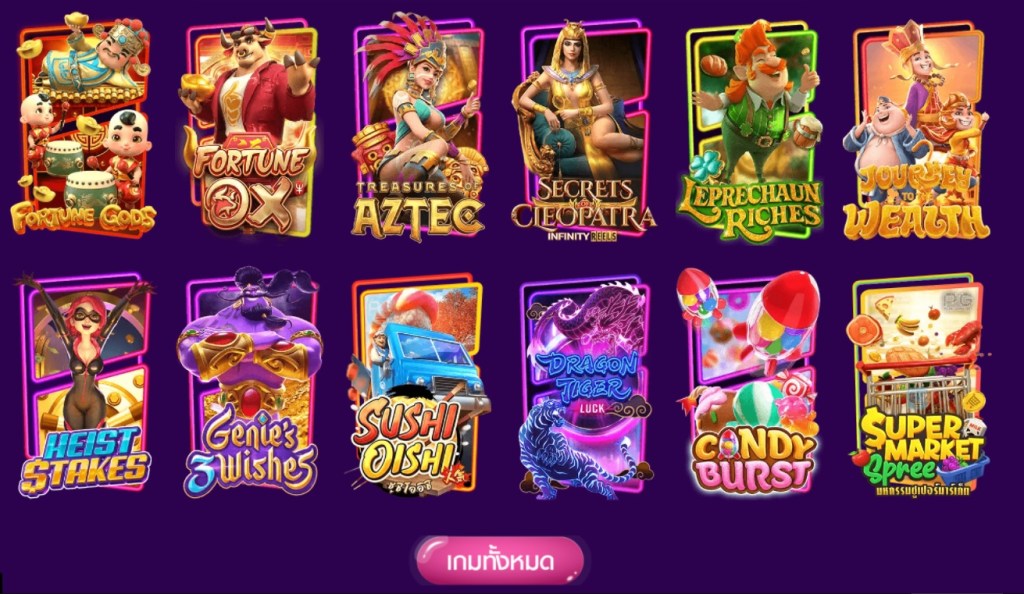Screen dimensions: 1024x594
Task: Select the Genie's 3 Wishes game
Action: tap(251, 383)
